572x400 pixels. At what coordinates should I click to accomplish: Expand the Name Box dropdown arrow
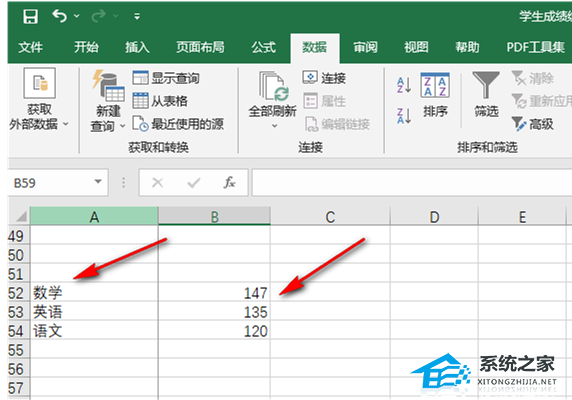(x=98, y=182)
